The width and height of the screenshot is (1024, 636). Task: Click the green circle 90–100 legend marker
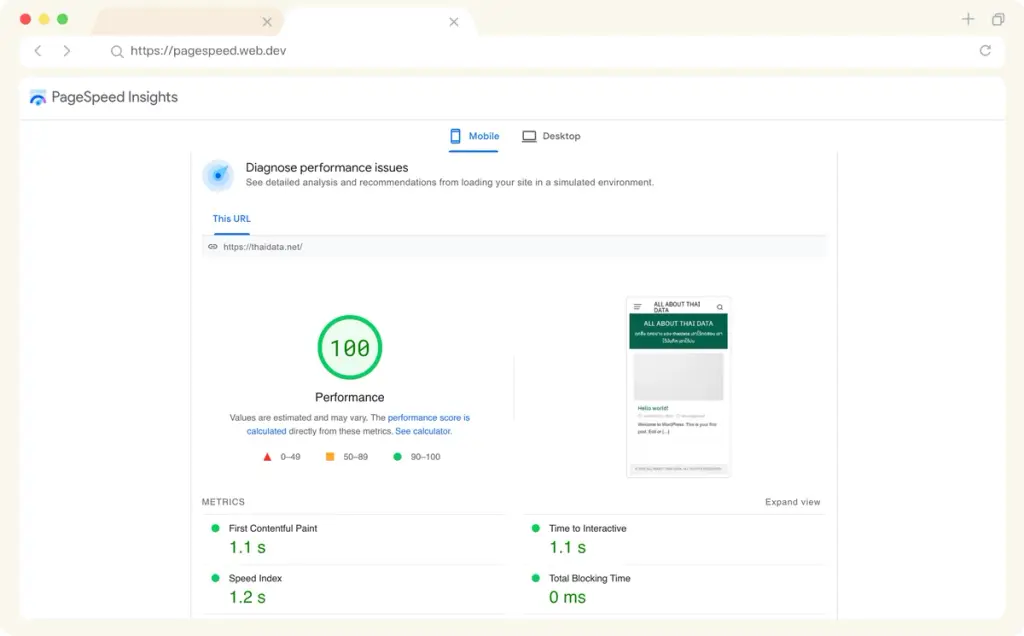pyautogui.click(x=397, y=456)
